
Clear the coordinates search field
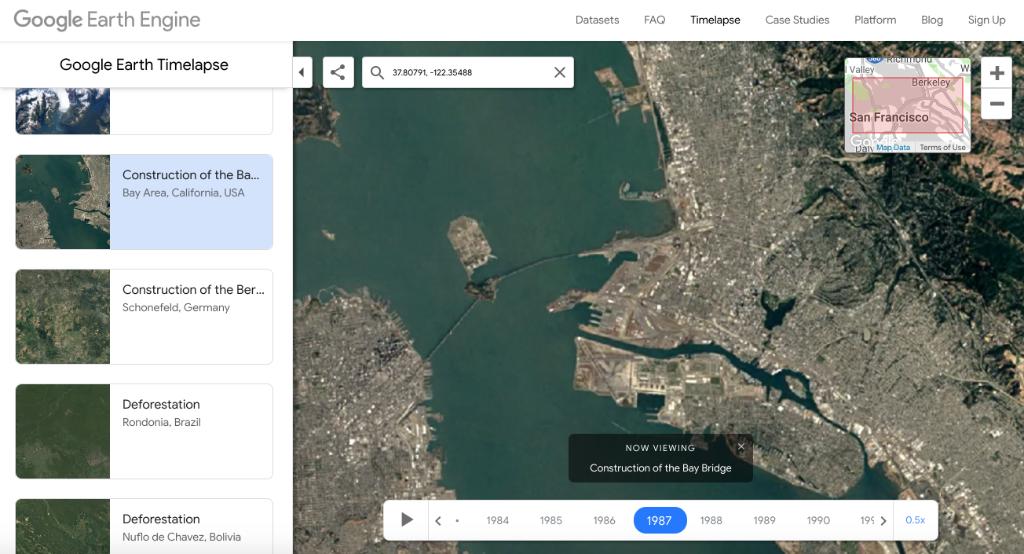[x=560, y=73]
